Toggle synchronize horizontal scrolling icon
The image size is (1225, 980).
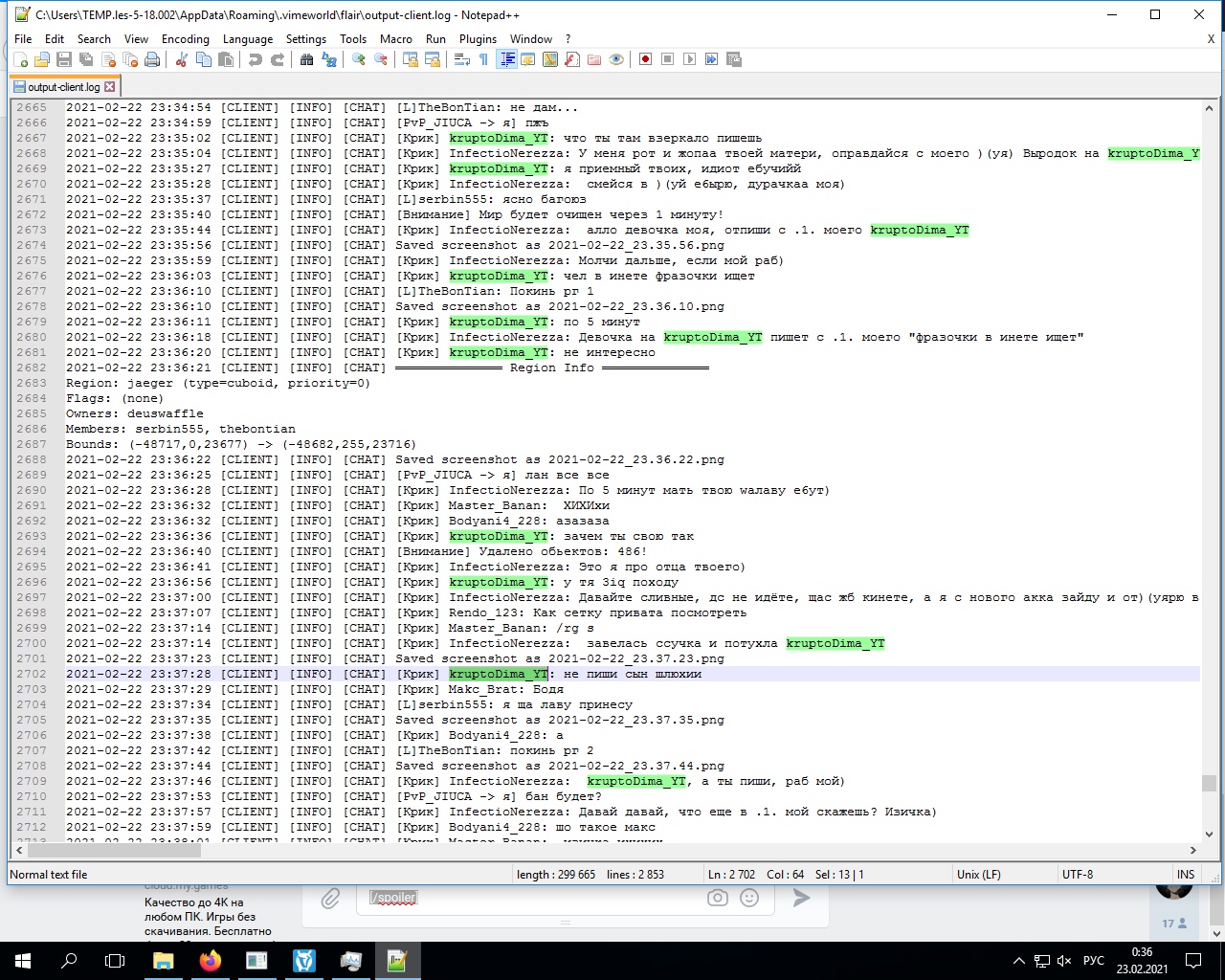click(x=433, y=59)
